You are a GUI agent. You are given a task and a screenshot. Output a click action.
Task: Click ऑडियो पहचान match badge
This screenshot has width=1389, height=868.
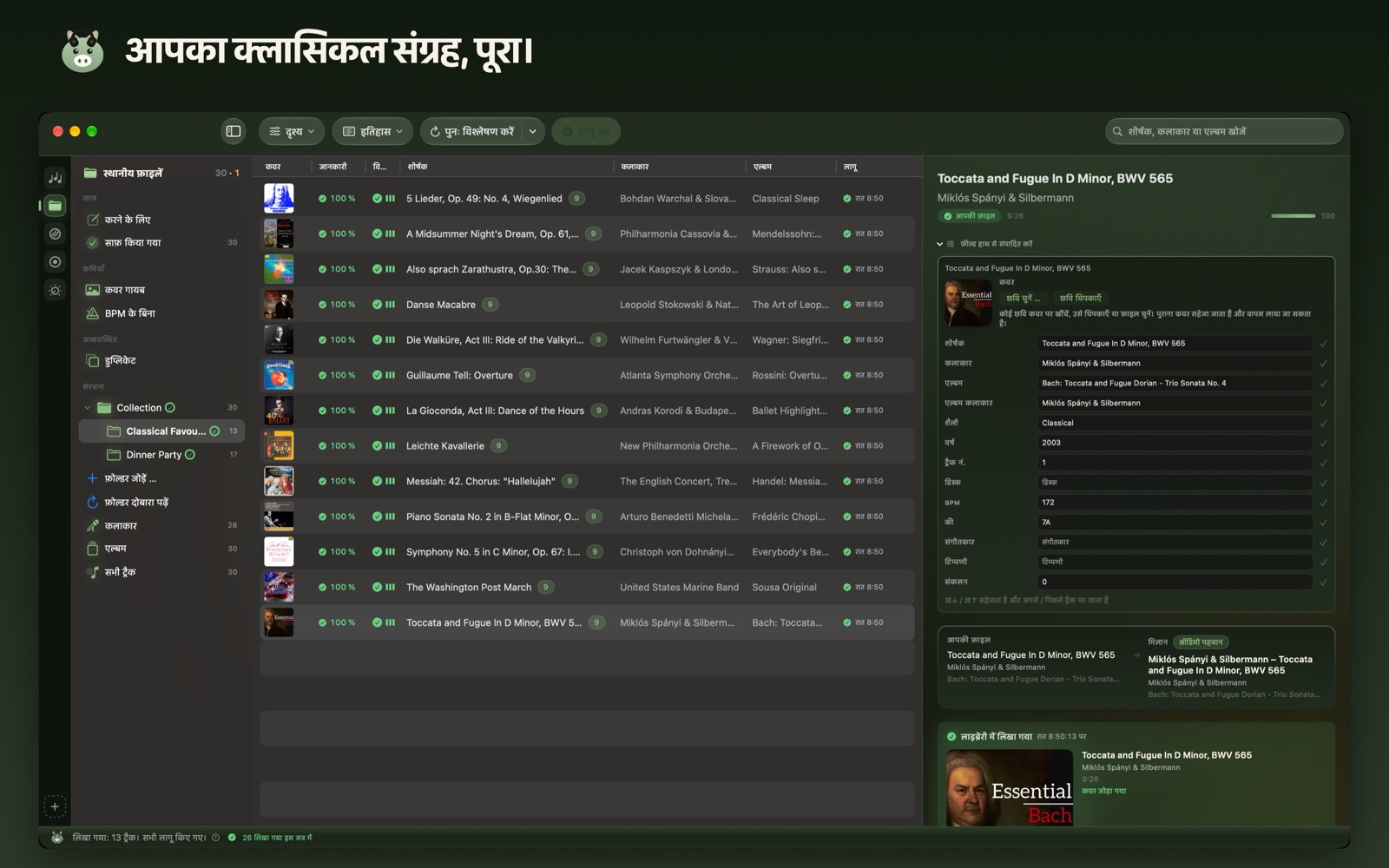(x=1201, y=642)
